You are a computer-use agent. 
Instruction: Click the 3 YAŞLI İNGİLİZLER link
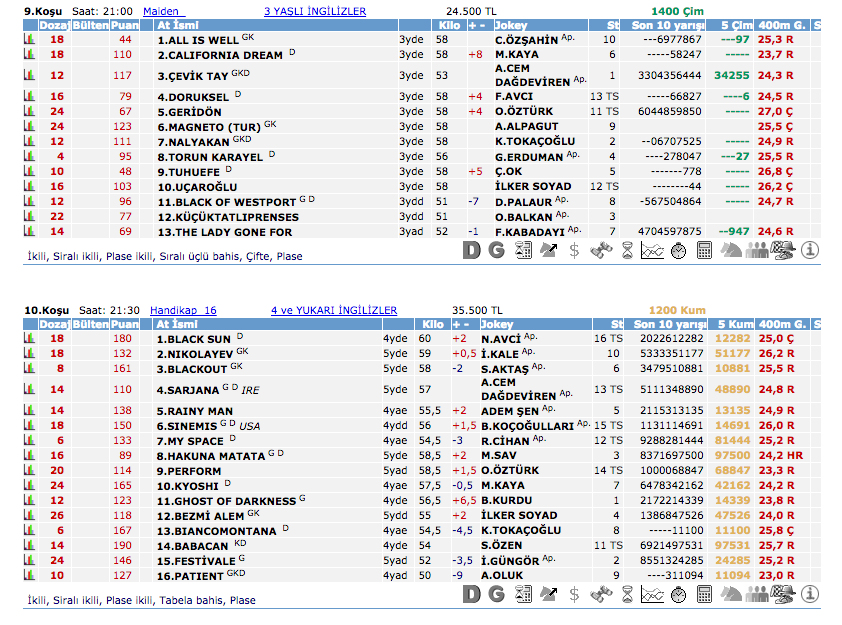tap(314, 11)
